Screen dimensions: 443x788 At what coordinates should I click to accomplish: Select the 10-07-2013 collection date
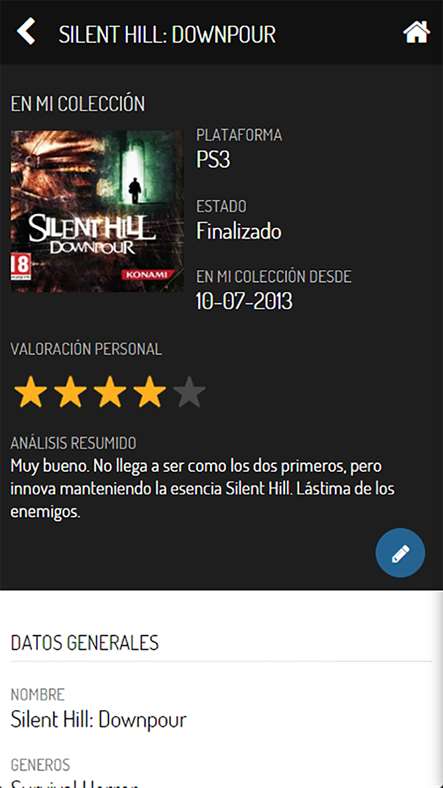(244, 302)
